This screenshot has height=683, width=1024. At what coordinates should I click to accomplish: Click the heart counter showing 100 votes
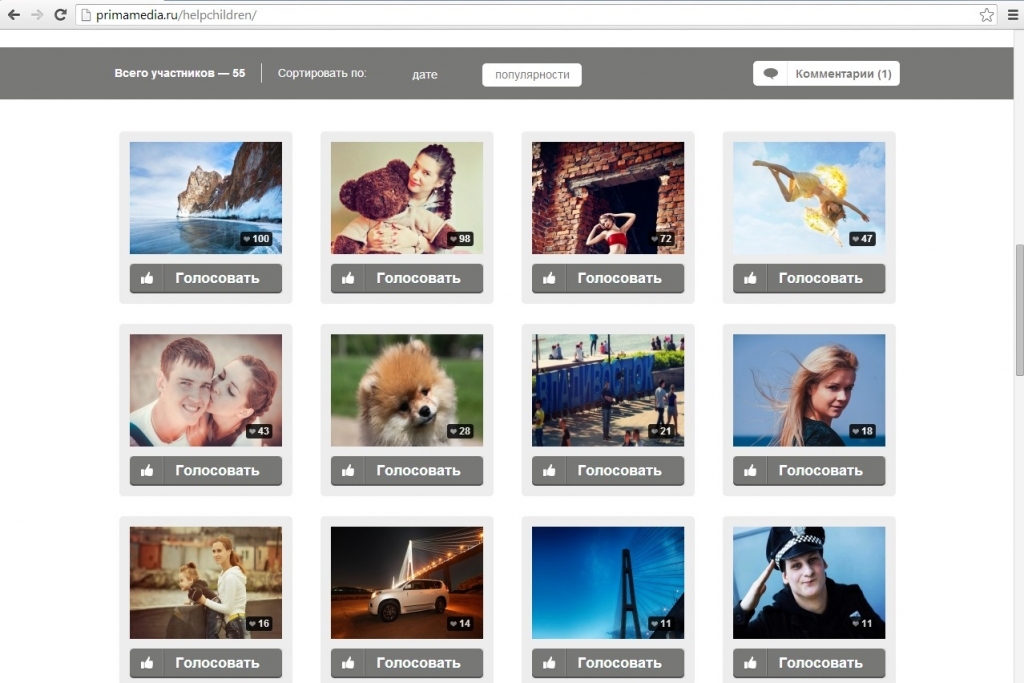click(x=256, y=239)
